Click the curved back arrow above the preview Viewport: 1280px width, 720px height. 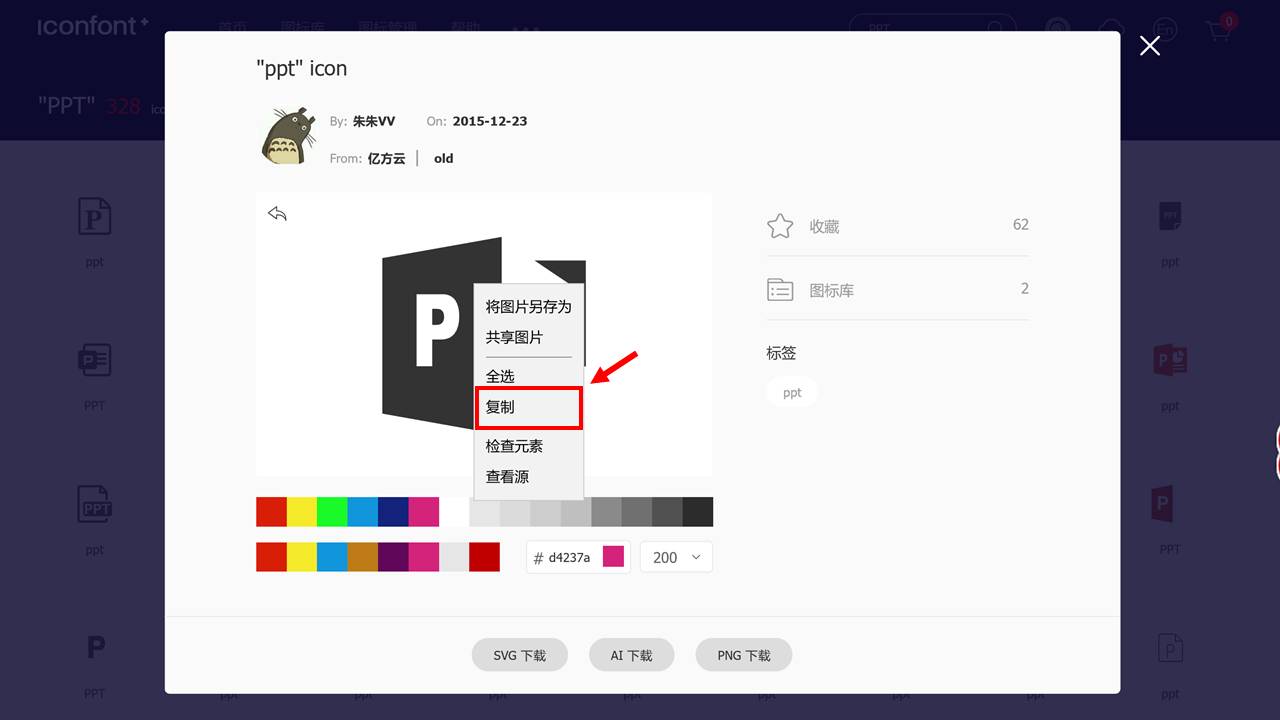pyautogui.click(x=277, y=213)
